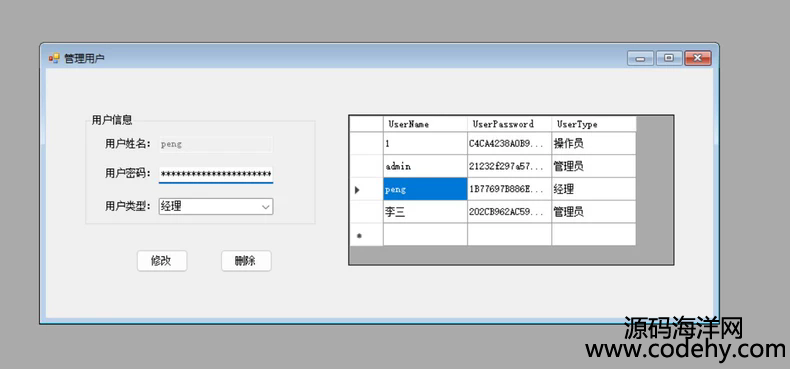Image resolution: width=790 pixels, height=369 pixels.
Task: Click the 管理用户 window title icon
Action: point(54,58)
